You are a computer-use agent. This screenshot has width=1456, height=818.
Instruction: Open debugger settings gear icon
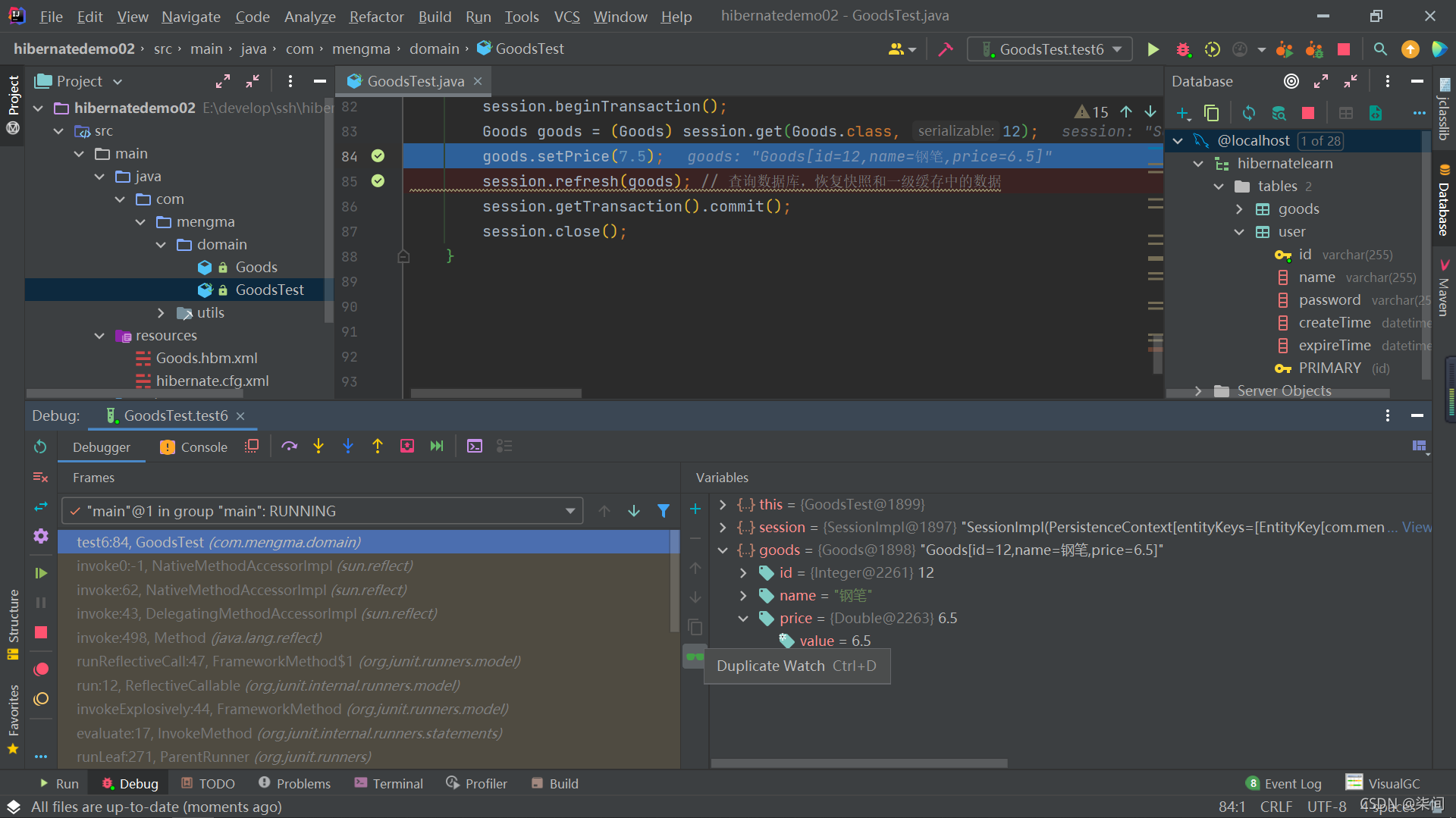(41, 537)
